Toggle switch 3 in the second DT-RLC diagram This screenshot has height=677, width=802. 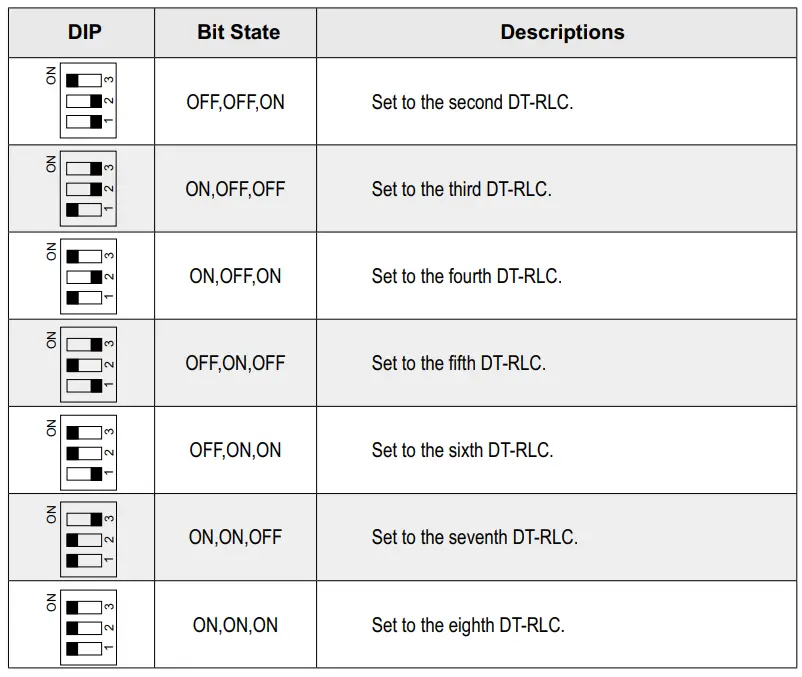(84, 80)
